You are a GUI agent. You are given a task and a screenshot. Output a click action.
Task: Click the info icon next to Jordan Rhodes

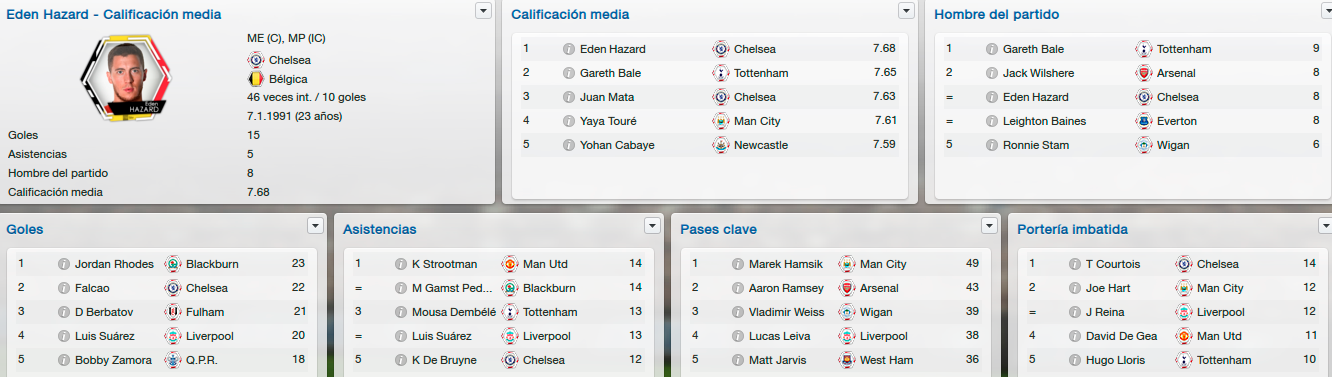click(x=64, y=264)
